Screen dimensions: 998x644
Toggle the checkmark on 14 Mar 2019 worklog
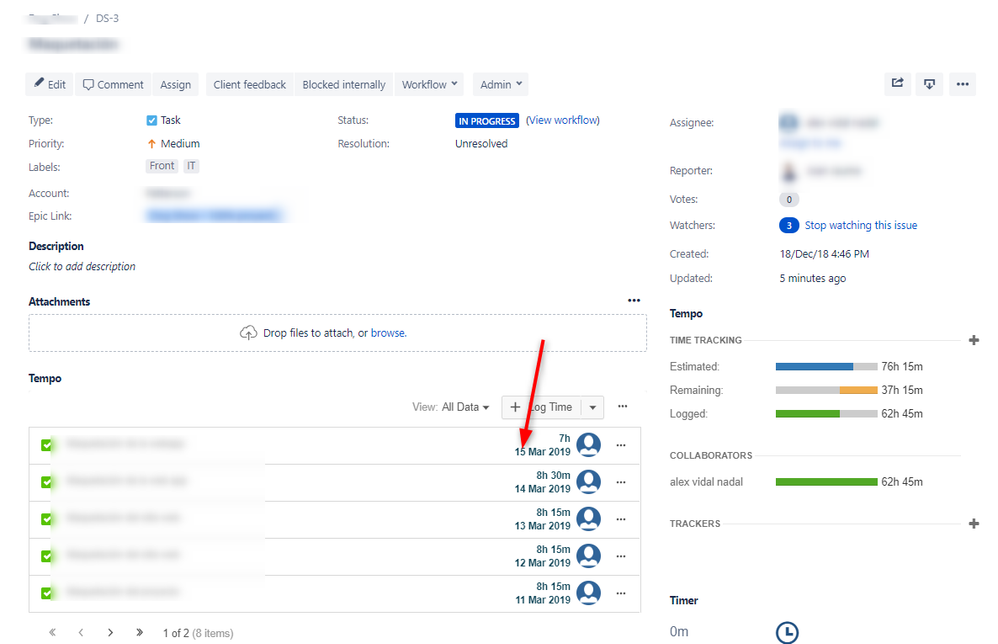pos(46,482)
